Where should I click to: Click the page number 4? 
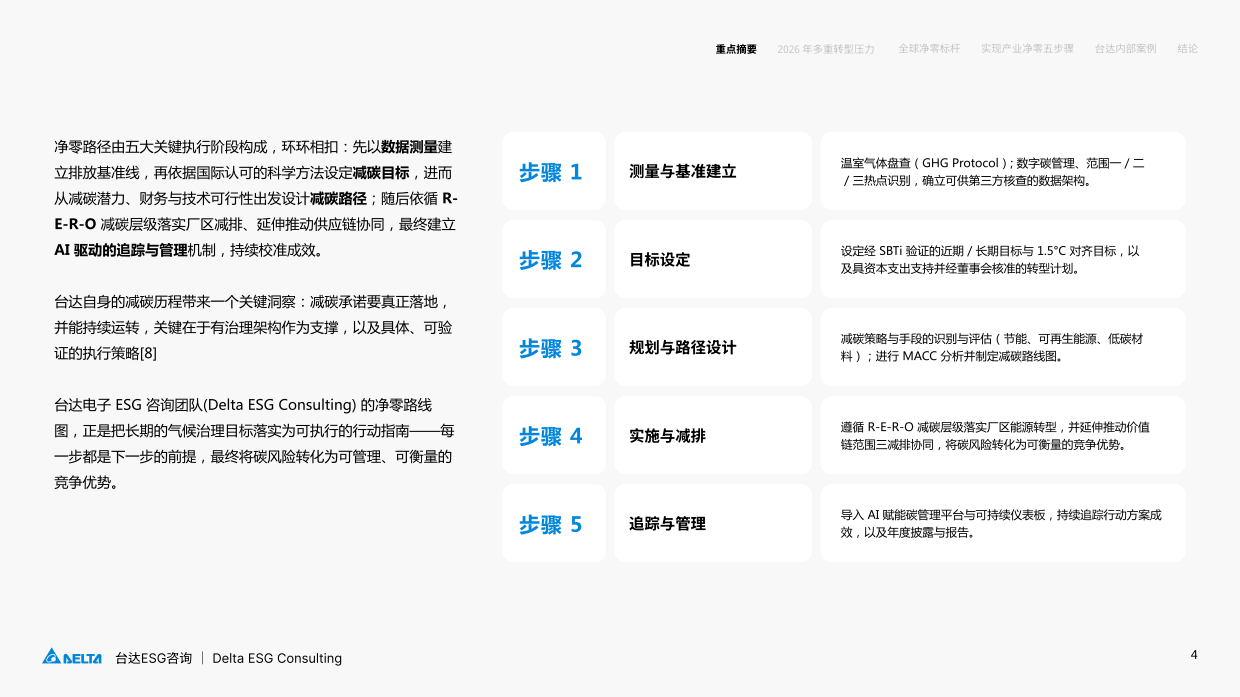(x=1194, y=655)
